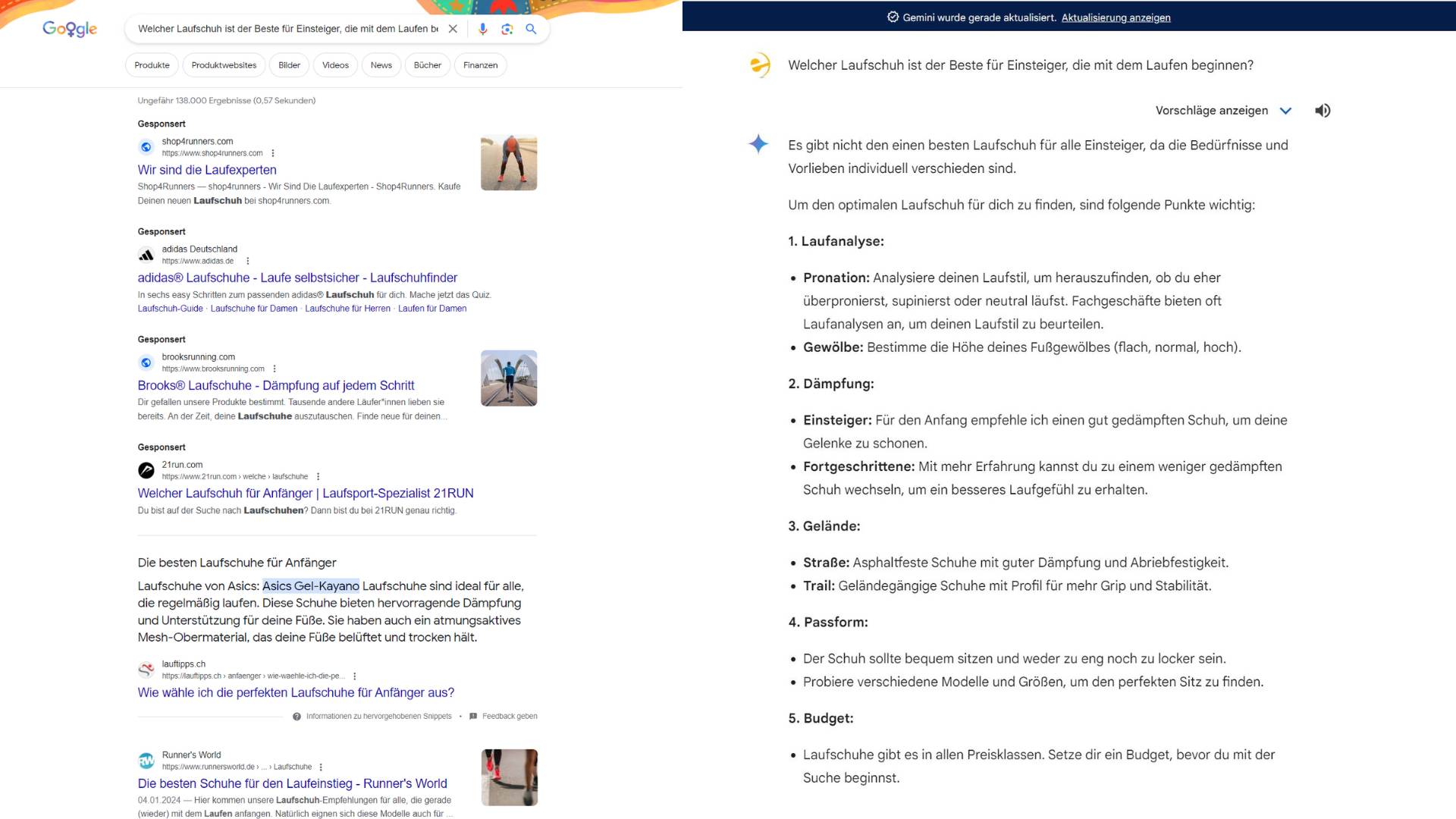The width and height of the screenshot is (1456, 819).
Task: Click the '4. Passform:' heading
Action: 828,623
